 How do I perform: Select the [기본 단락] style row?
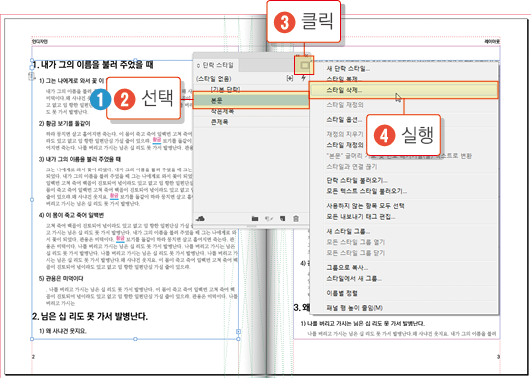(251, 89)
